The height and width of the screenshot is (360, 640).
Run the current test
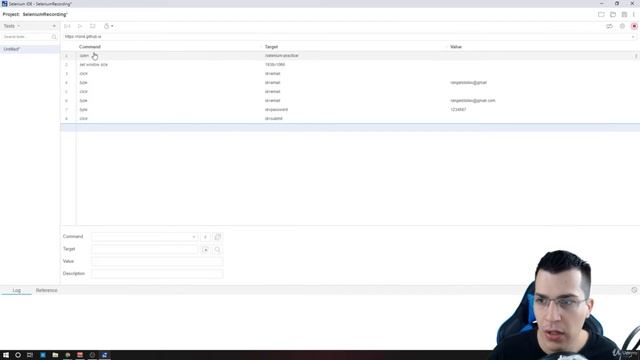pyautogui.click(x=80, y=26)
